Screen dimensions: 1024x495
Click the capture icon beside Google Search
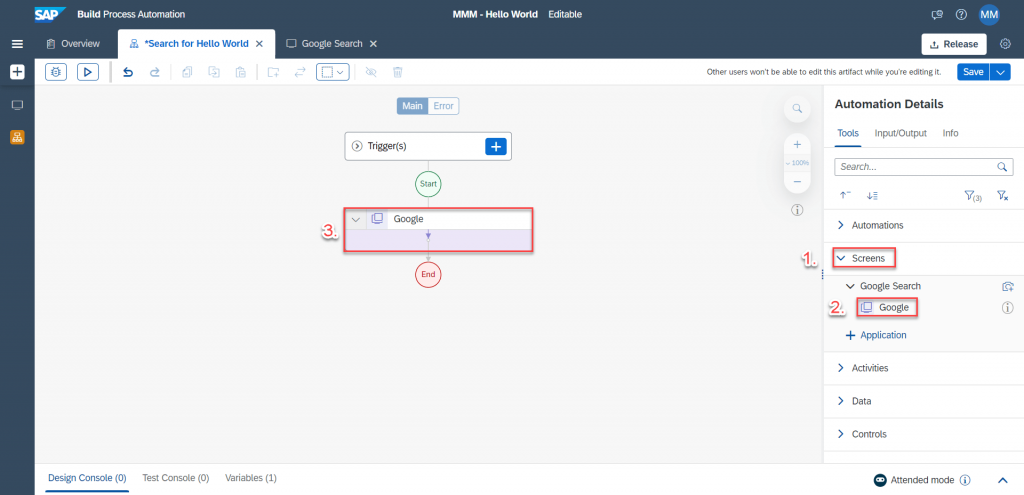(1008, 286)
